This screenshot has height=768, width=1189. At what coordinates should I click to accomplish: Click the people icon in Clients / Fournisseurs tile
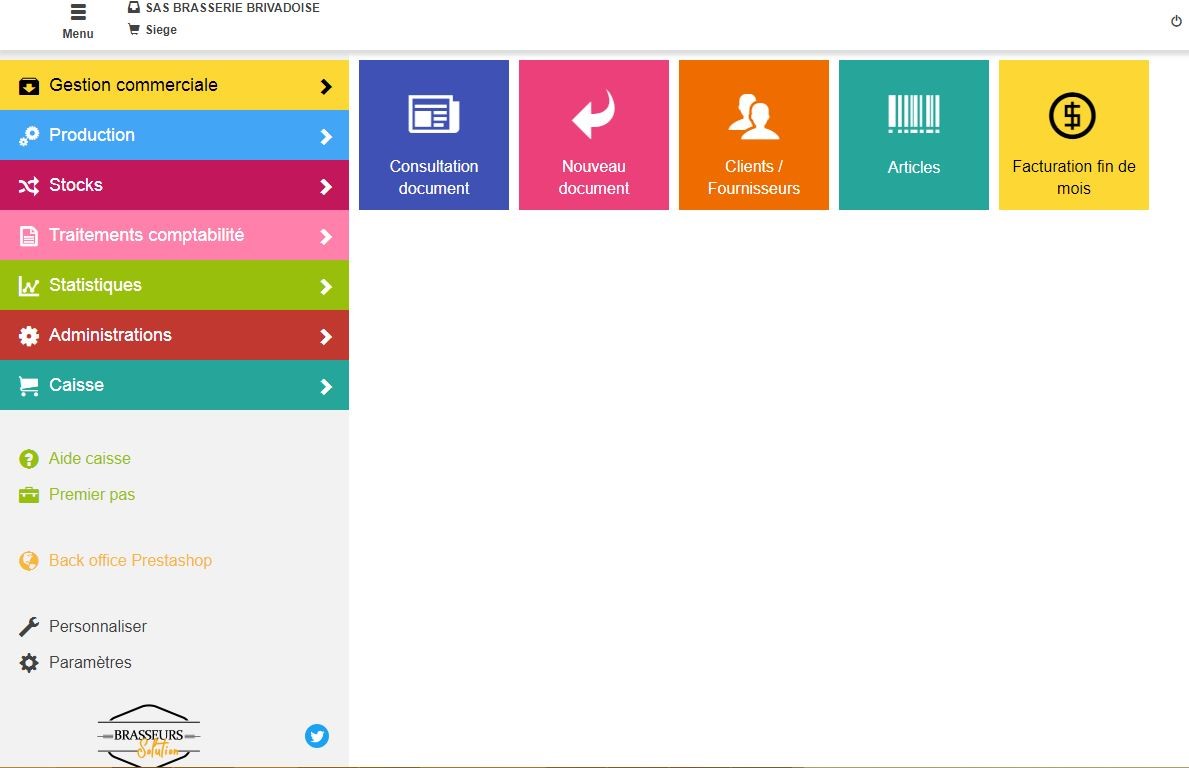pos(754,116)
